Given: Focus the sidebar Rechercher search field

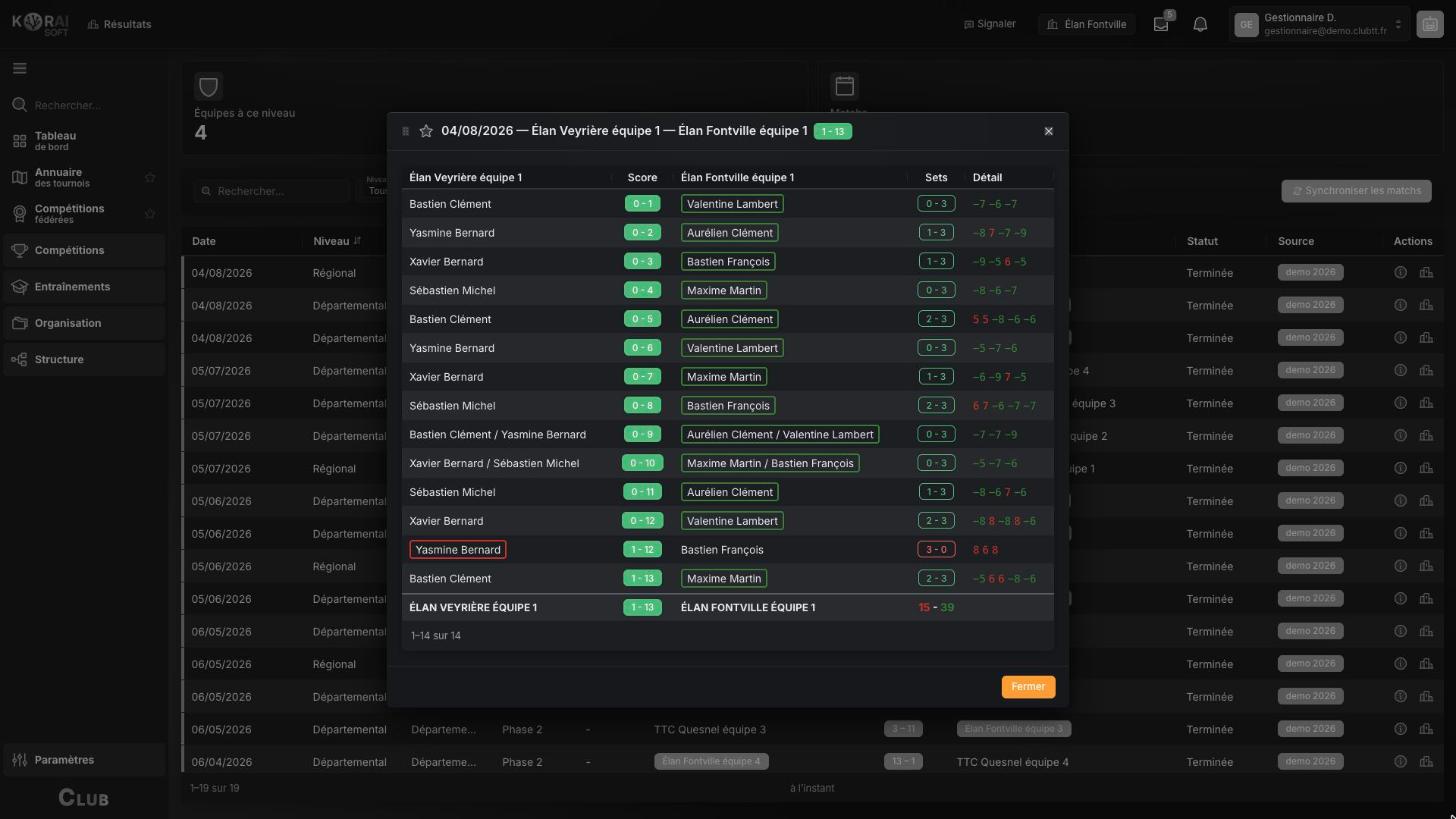Looking at the screenshot, I should click(x=84, y=105).
